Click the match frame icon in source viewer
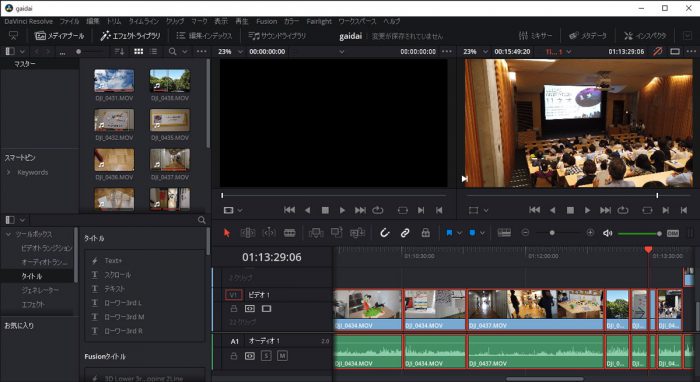The width and height of the screenshot is (700, 382). [x=403, y=210]
